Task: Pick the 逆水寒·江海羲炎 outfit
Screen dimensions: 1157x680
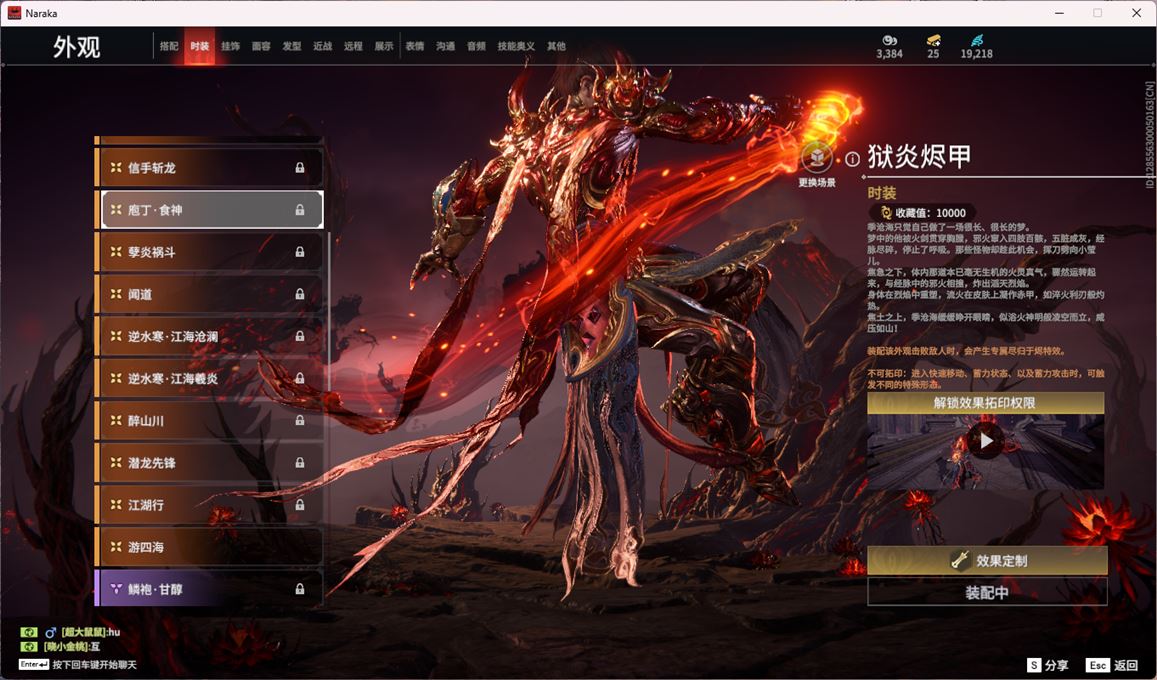Action: click(x=209, y=378)
